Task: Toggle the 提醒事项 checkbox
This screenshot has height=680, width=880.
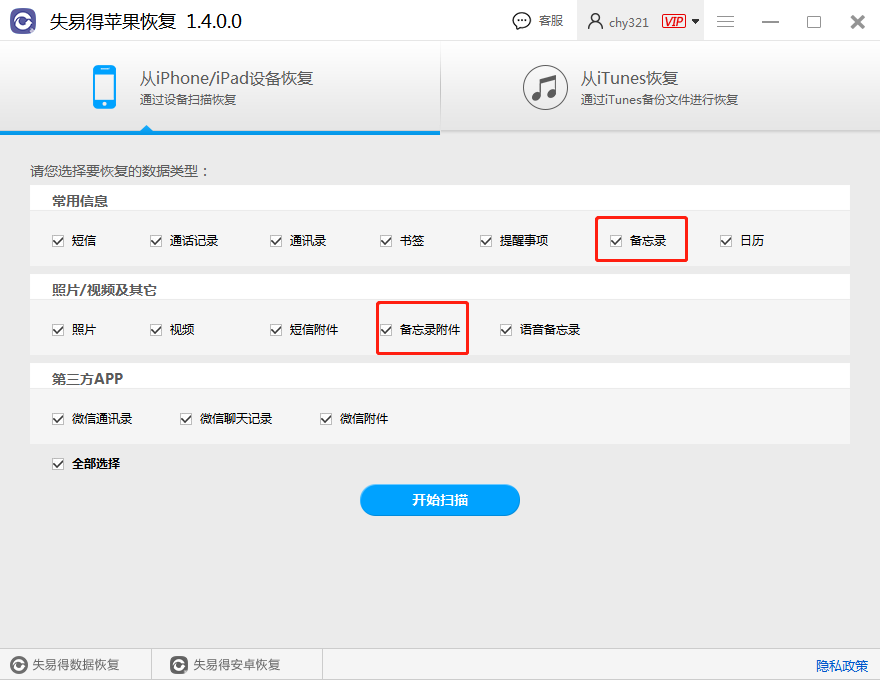Action: [x=486, y=241]
